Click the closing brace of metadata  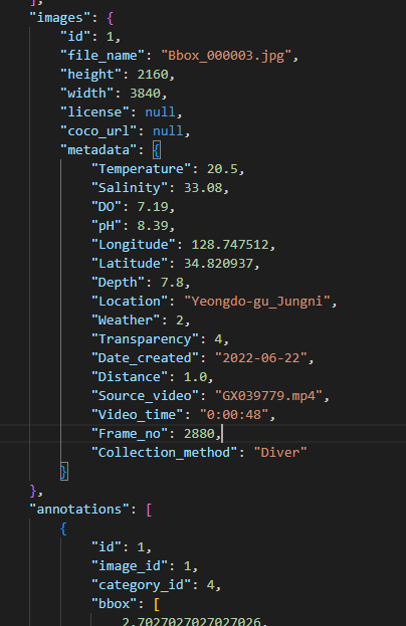tap(64, 471)
